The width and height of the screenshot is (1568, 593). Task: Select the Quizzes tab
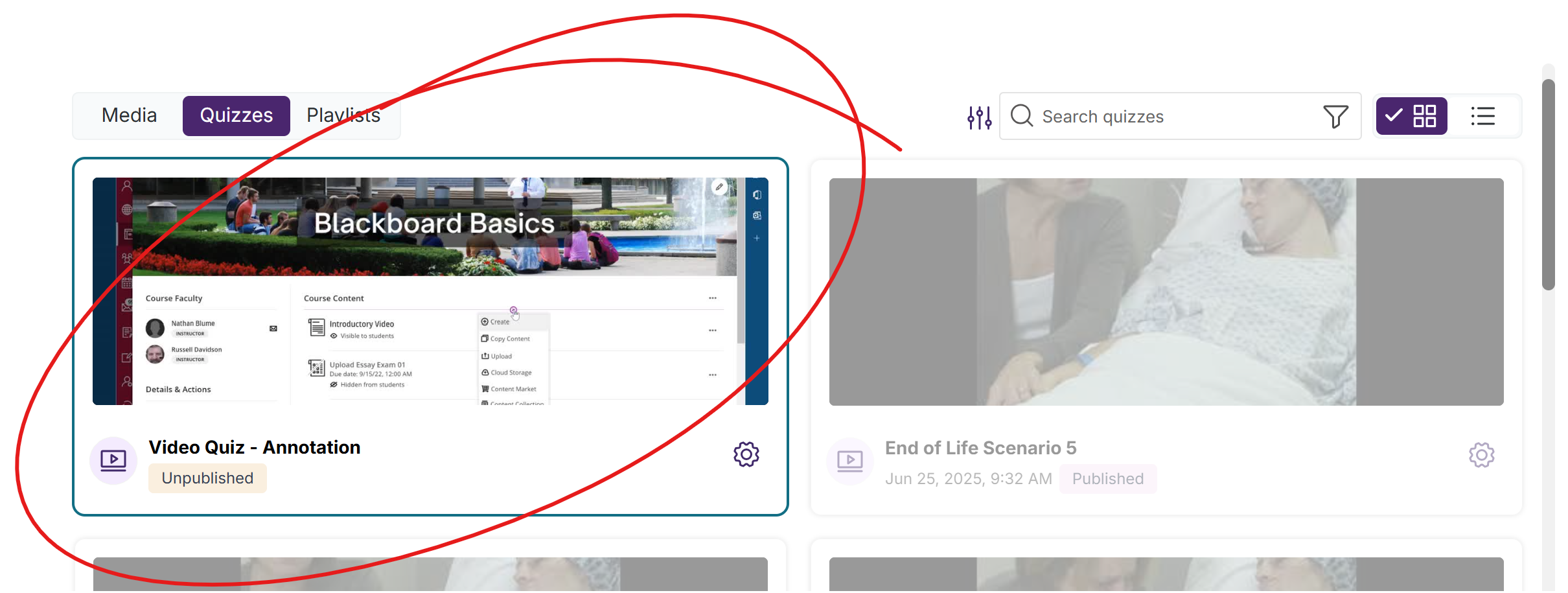(x=236, y=115)
